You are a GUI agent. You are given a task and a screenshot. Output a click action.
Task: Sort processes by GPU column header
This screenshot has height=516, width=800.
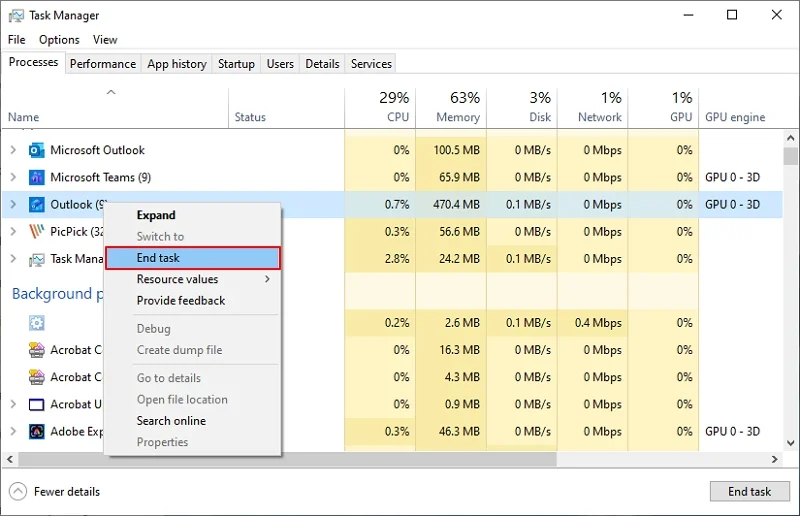click(663, 108)
